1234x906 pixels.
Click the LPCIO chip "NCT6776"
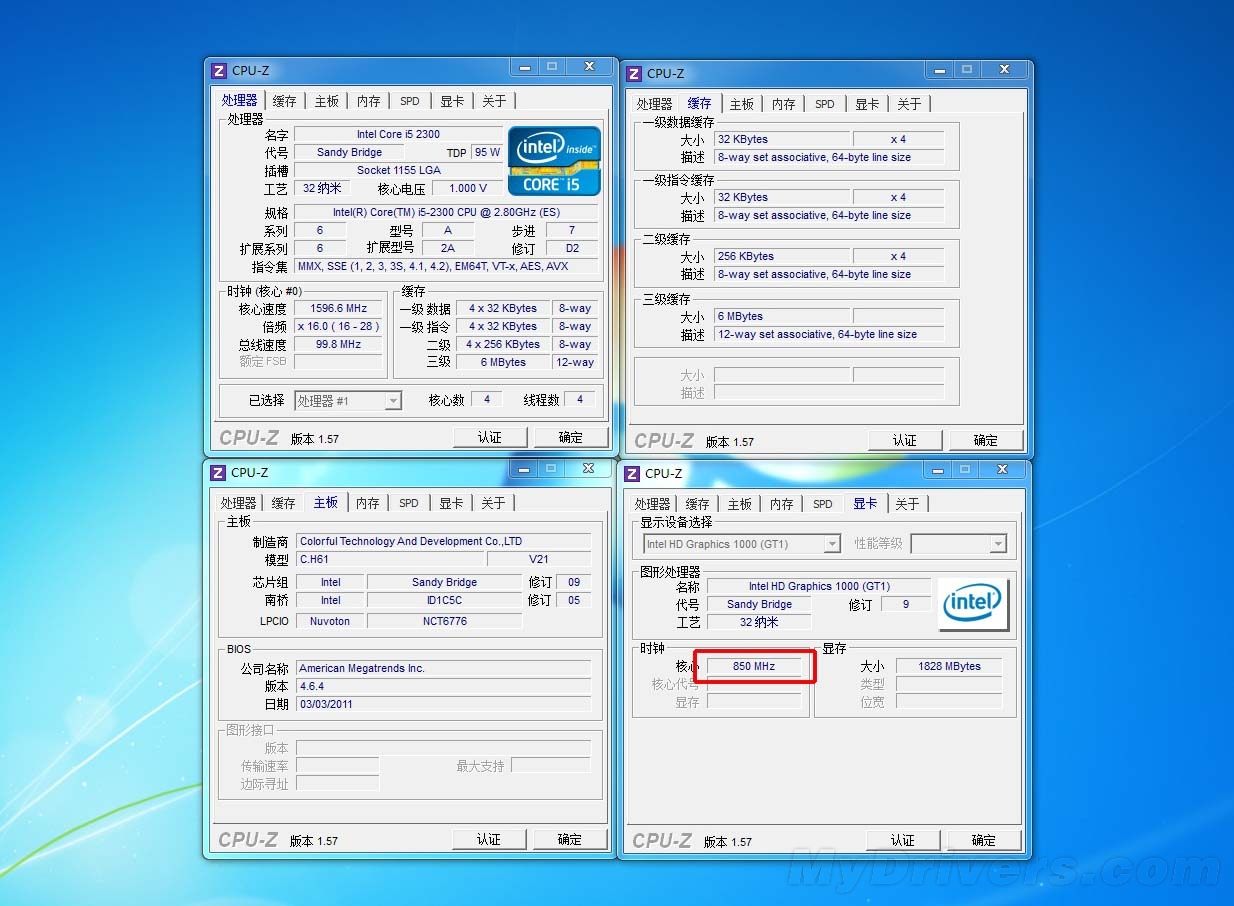444,621
